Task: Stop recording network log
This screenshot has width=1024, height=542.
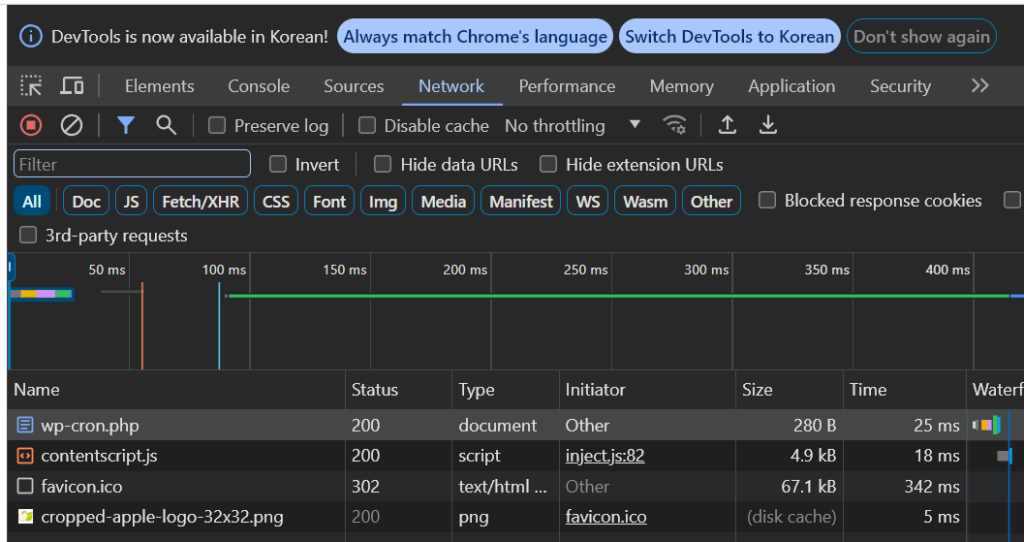Action: (x=31, y=125)
